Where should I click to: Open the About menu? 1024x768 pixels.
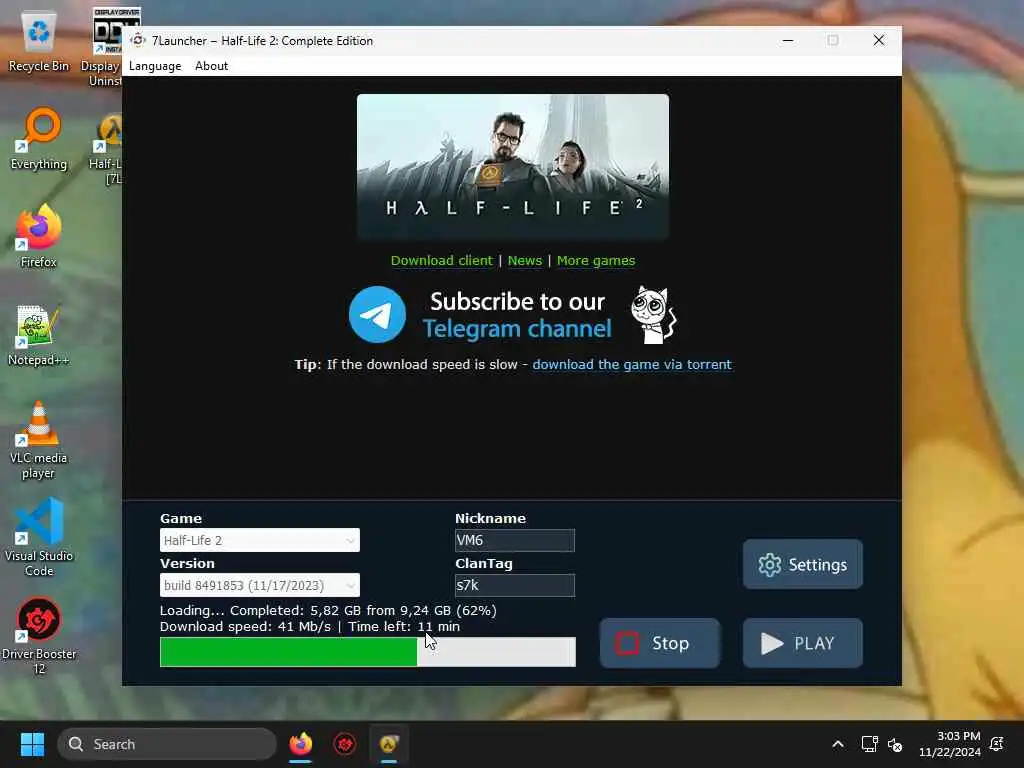pos(211,66)
